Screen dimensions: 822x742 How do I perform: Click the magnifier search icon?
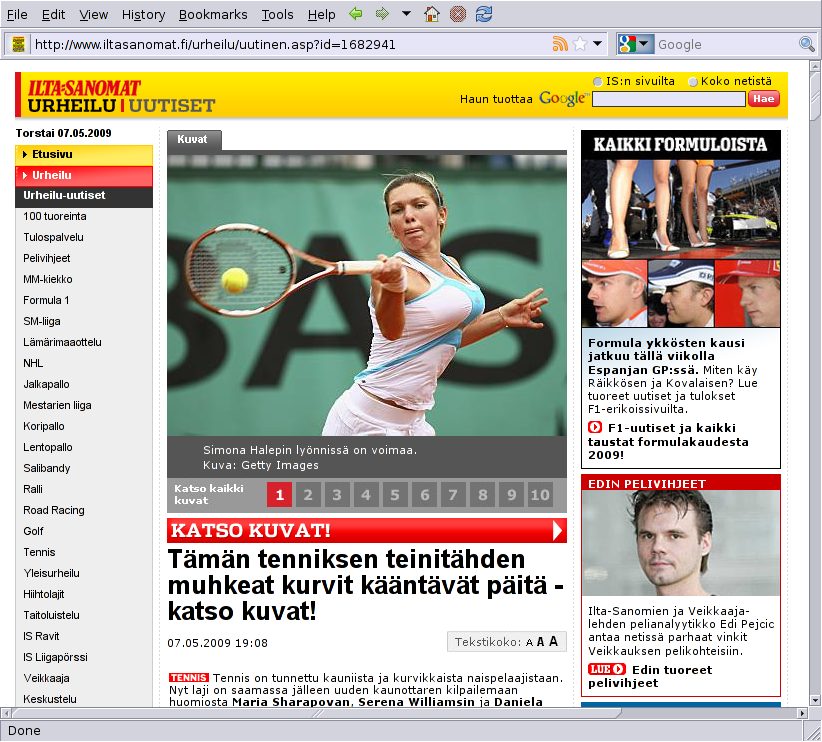(806, 44)
